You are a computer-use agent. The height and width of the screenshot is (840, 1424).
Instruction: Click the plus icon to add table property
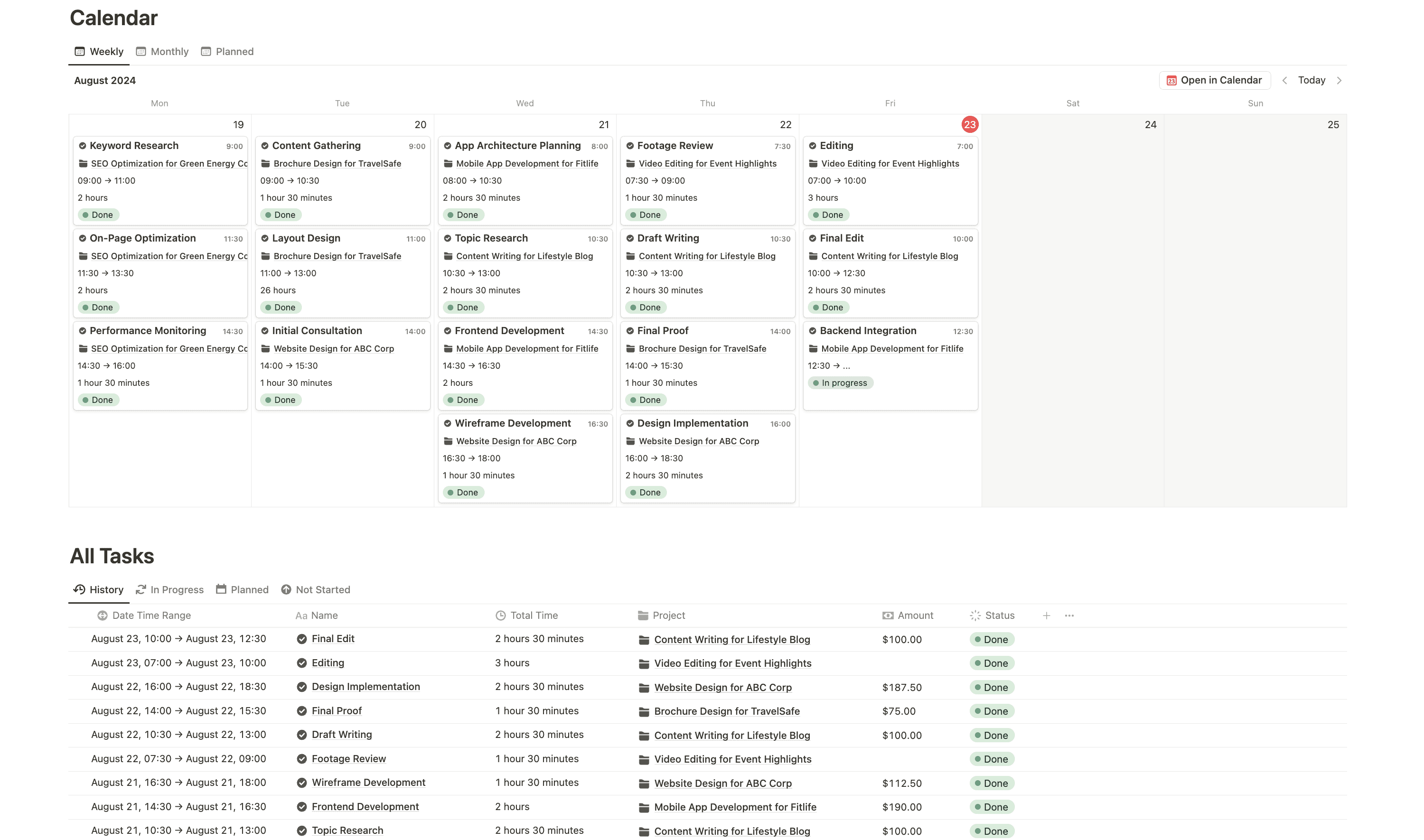(x=1046, y=615)
